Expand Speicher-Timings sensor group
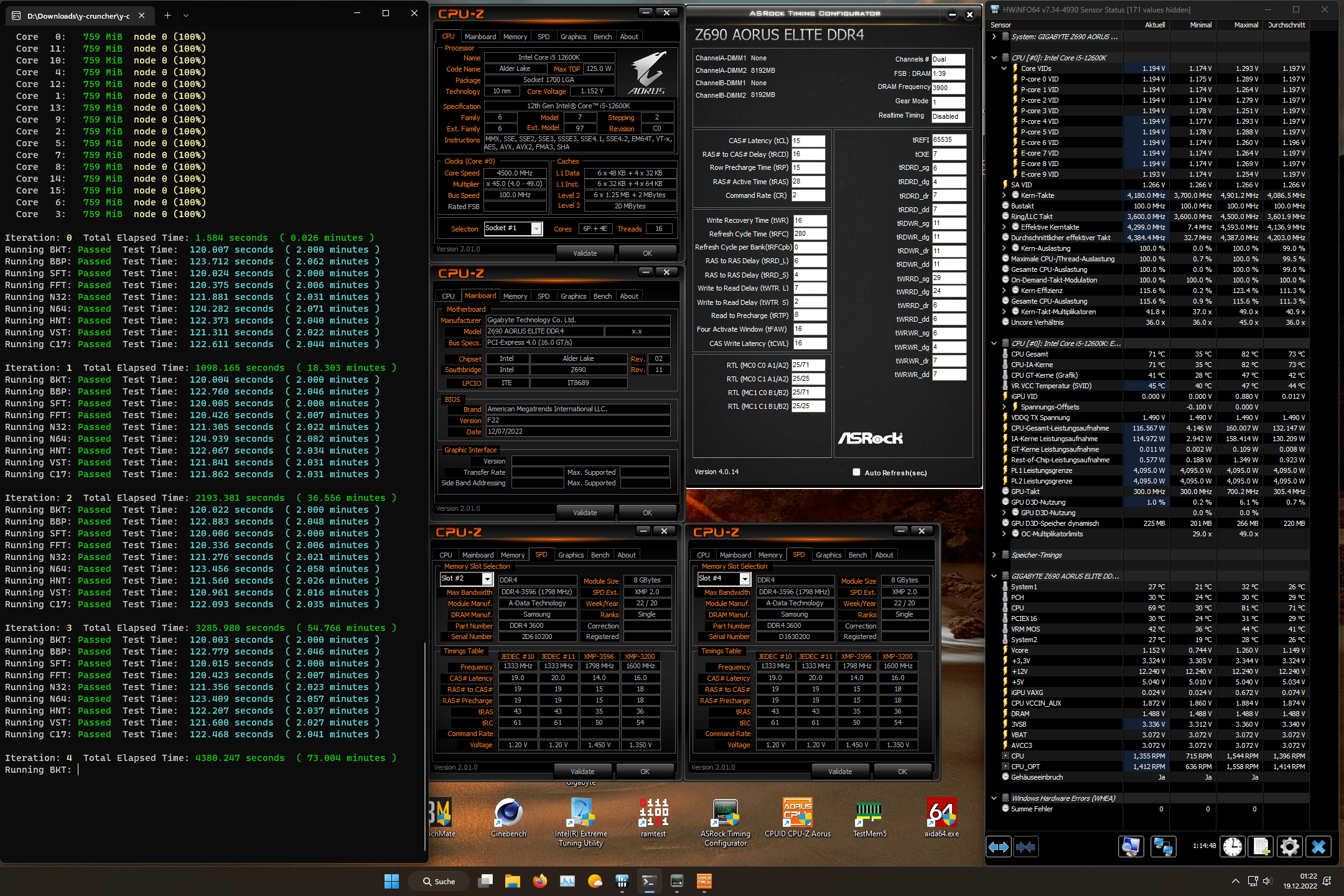The image size is (1344, 896). tap(994, 555)
